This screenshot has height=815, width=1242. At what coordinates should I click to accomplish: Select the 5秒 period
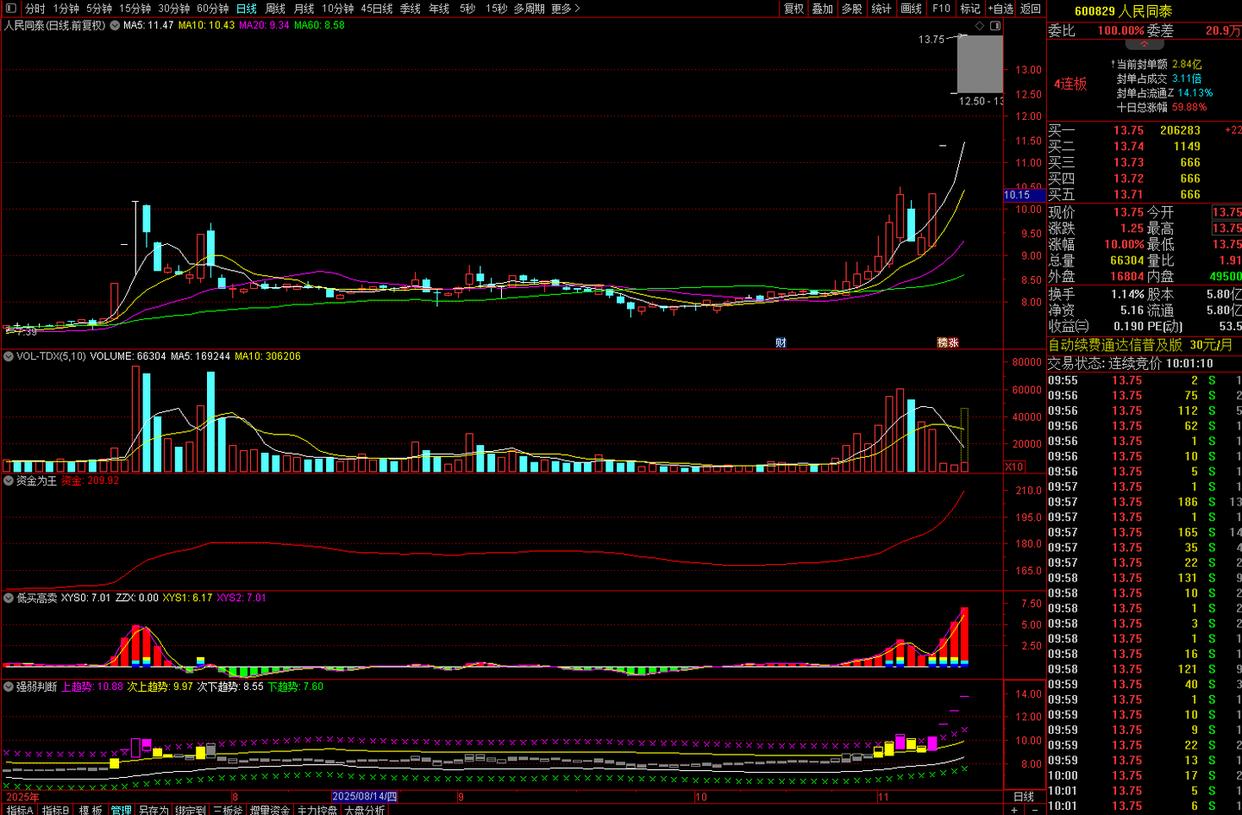tap(467, 8)
